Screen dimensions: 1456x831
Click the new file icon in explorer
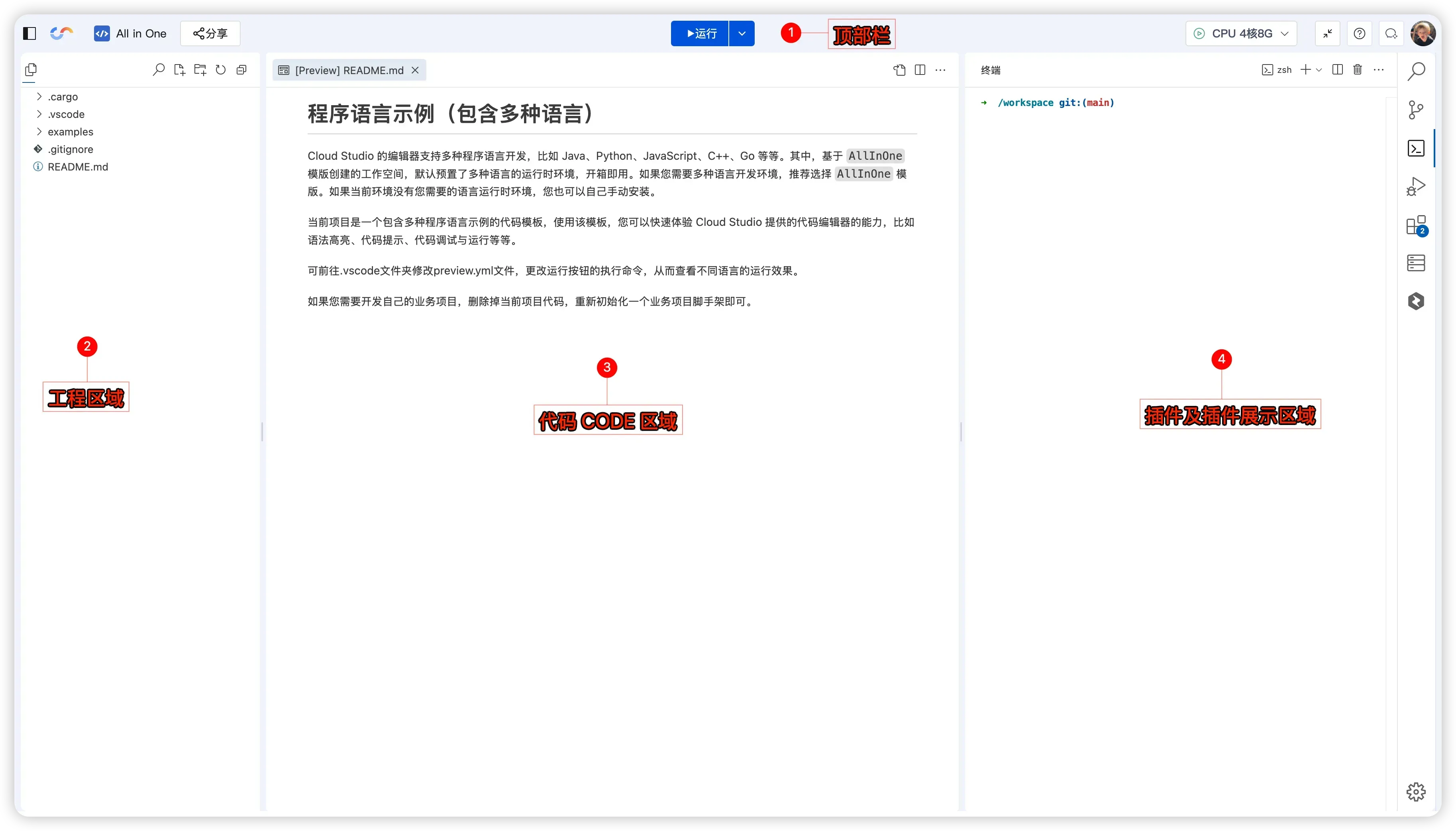coord(179,70)
